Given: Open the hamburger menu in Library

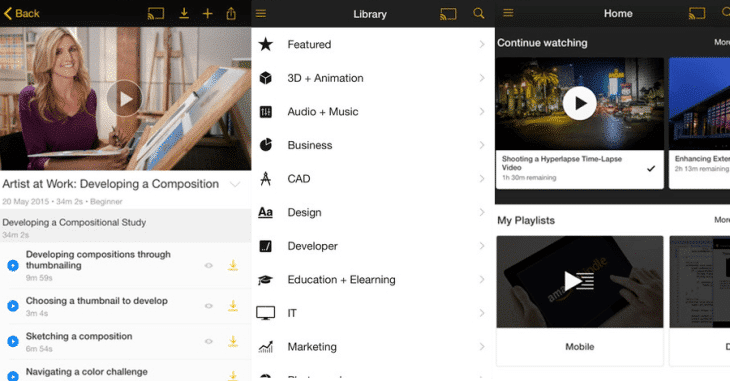Looking at the screenshot, I should (x=261, y=14).
